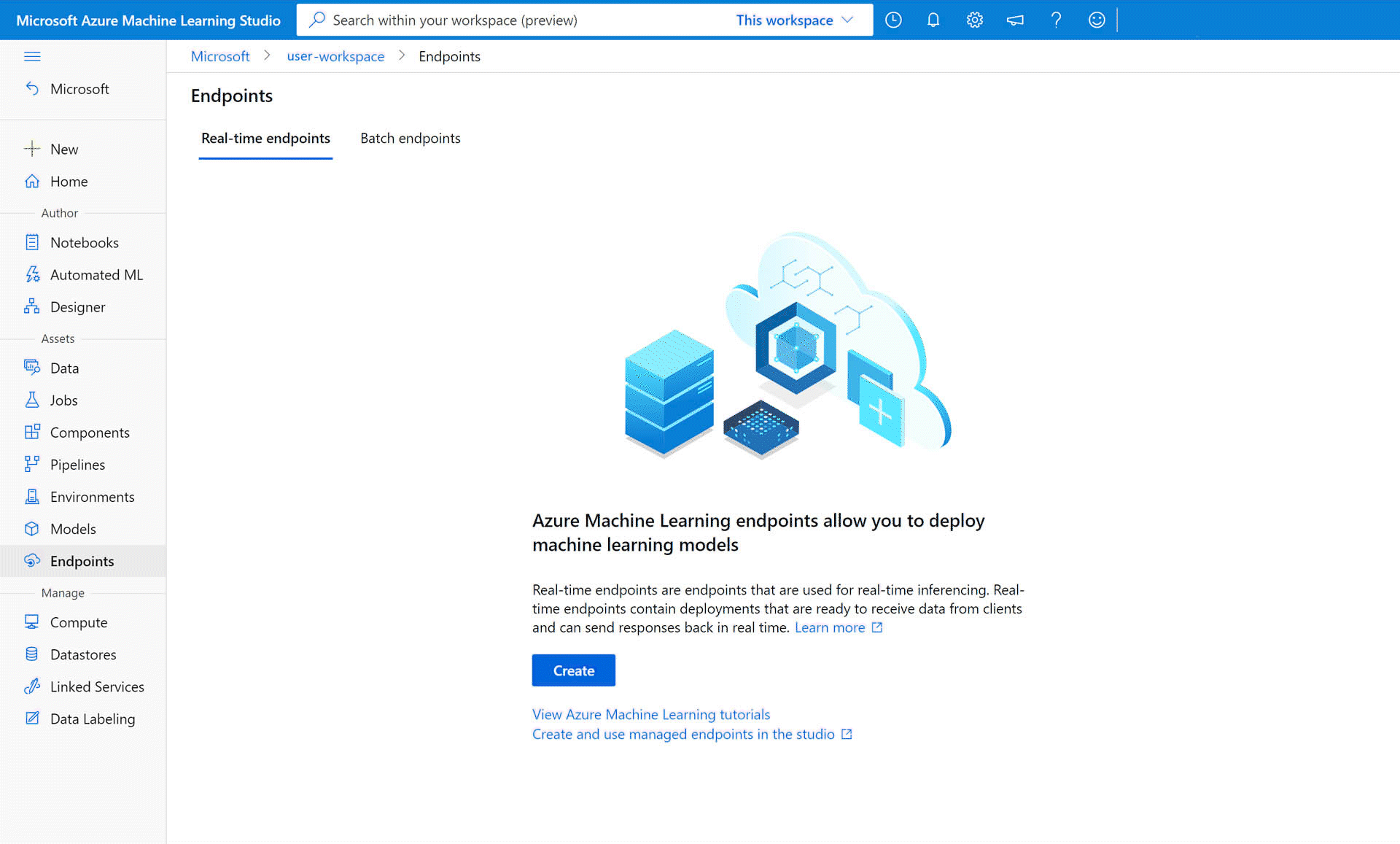Expand the This workspace dropdown
Viewport: 1400px width, 844px height.
(794, 20)
